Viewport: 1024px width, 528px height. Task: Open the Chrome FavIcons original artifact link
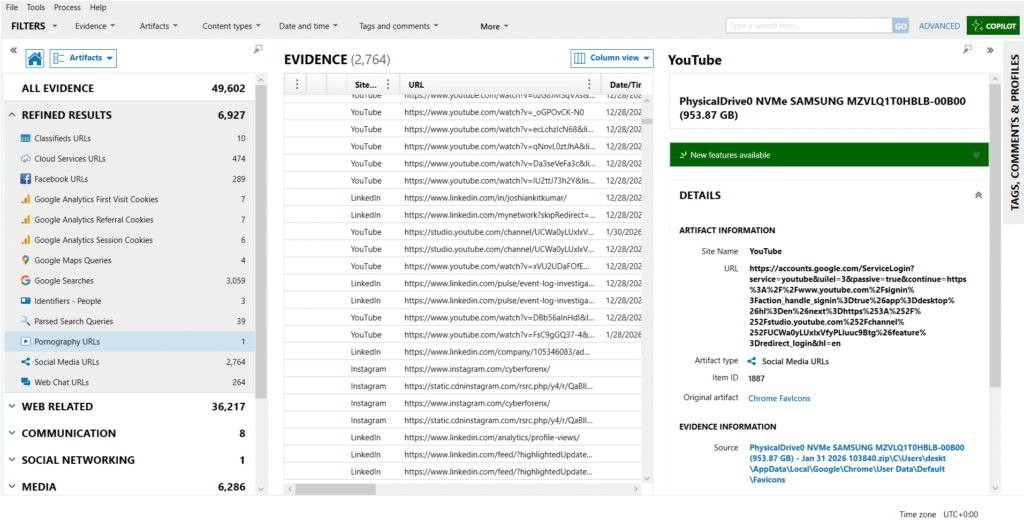pos(778,399)
